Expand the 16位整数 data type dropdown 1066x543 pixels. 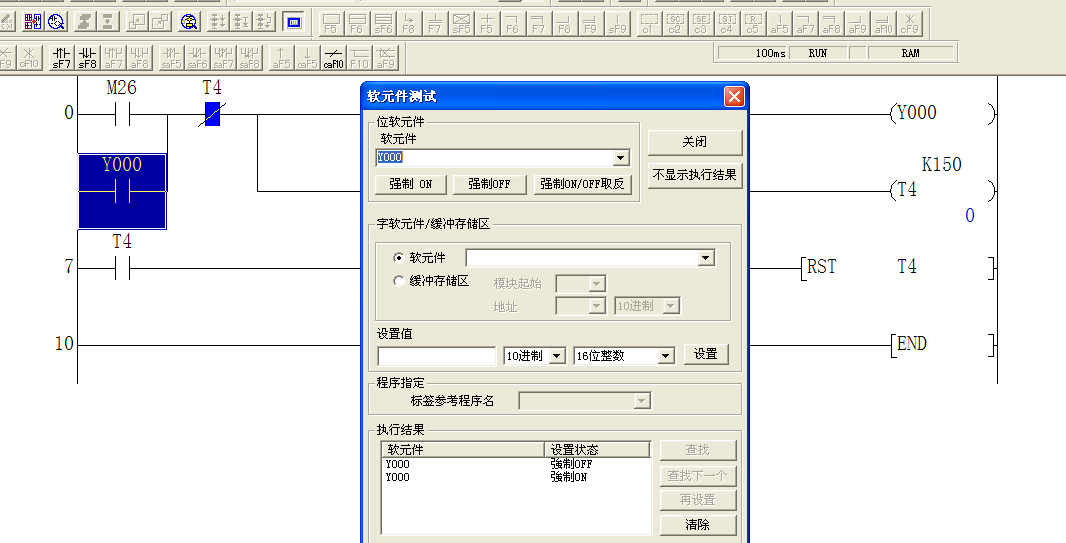click(x=665, y=356)
